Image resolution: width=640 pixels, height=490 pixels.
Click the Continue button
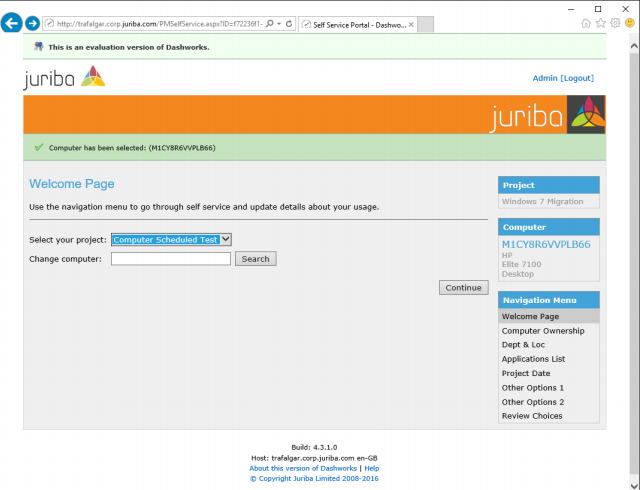pyautogui.click(x=463, y=287)
